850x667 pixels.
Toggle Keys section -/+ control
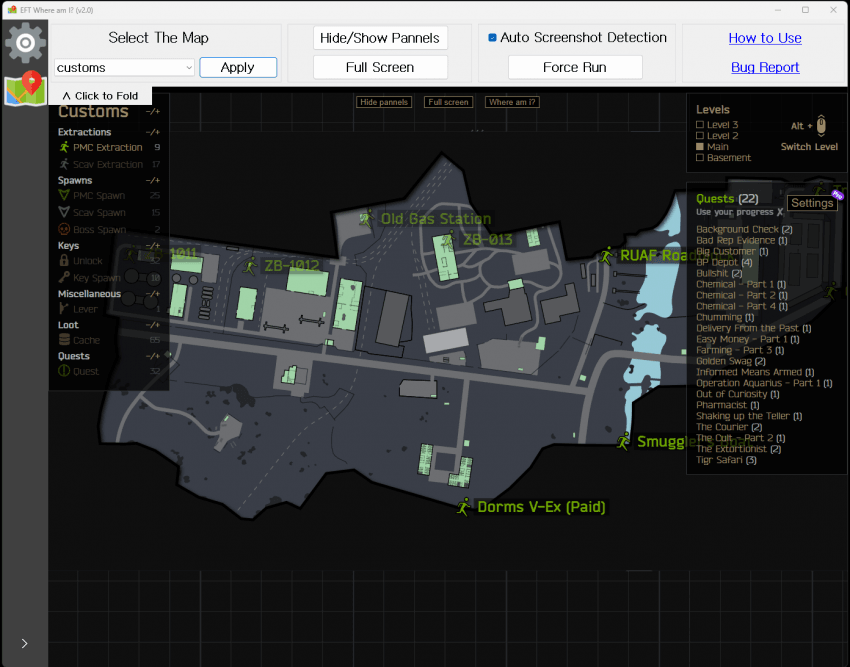(153, 245)
